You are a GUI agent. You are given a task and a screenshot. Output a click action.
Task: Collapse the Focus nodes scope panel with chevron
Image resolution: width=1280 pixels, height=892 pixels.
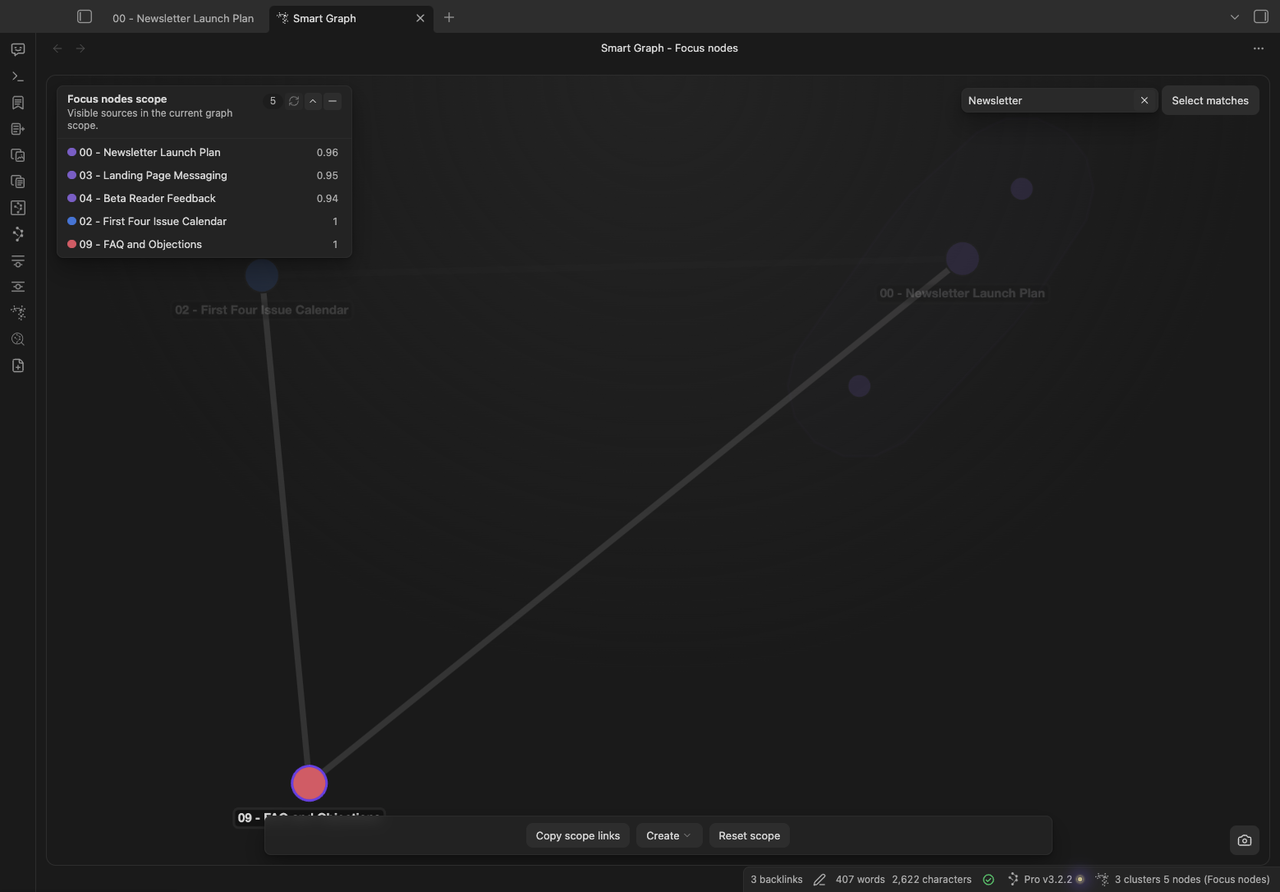pyautogui.click(x=313, y=101)
